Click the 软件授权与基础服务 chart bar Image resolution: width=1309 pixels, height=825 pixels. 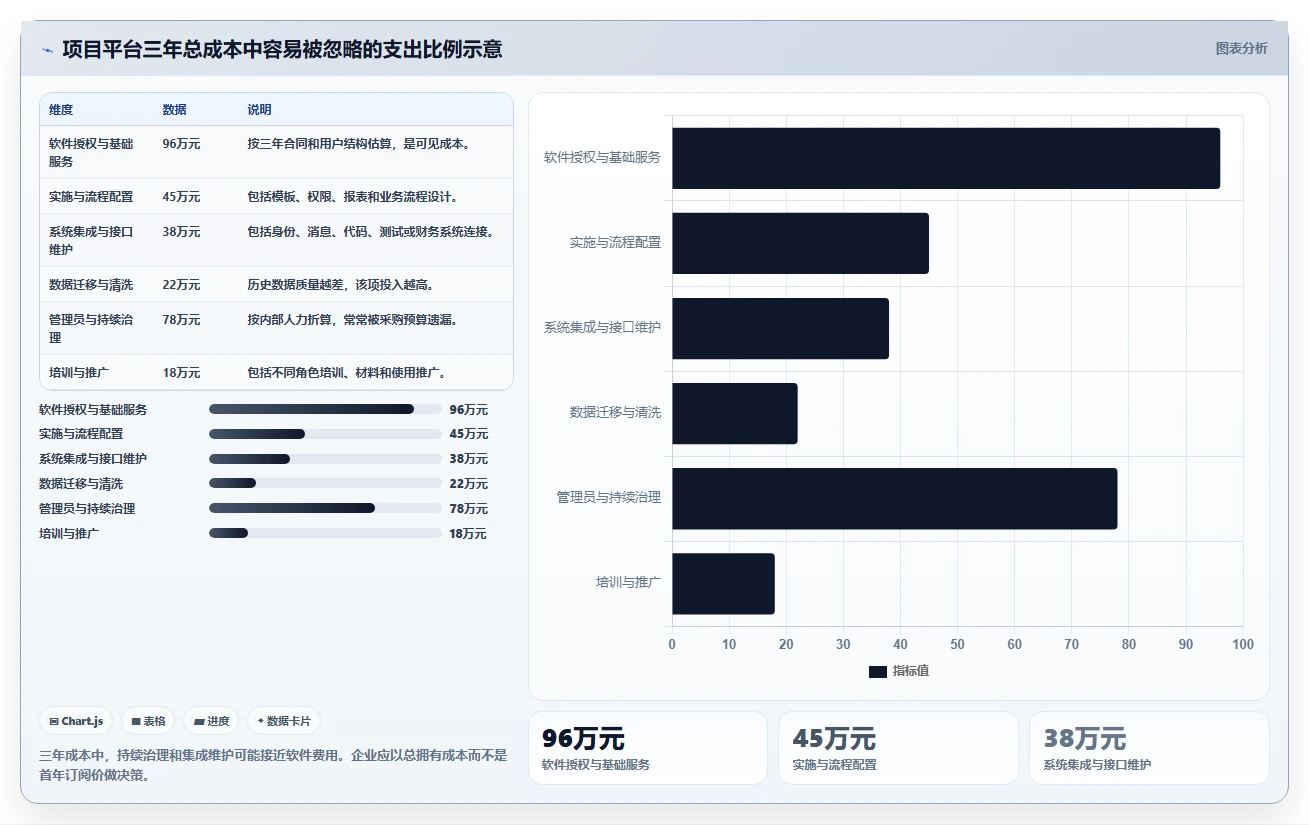[x=946, y=158]
